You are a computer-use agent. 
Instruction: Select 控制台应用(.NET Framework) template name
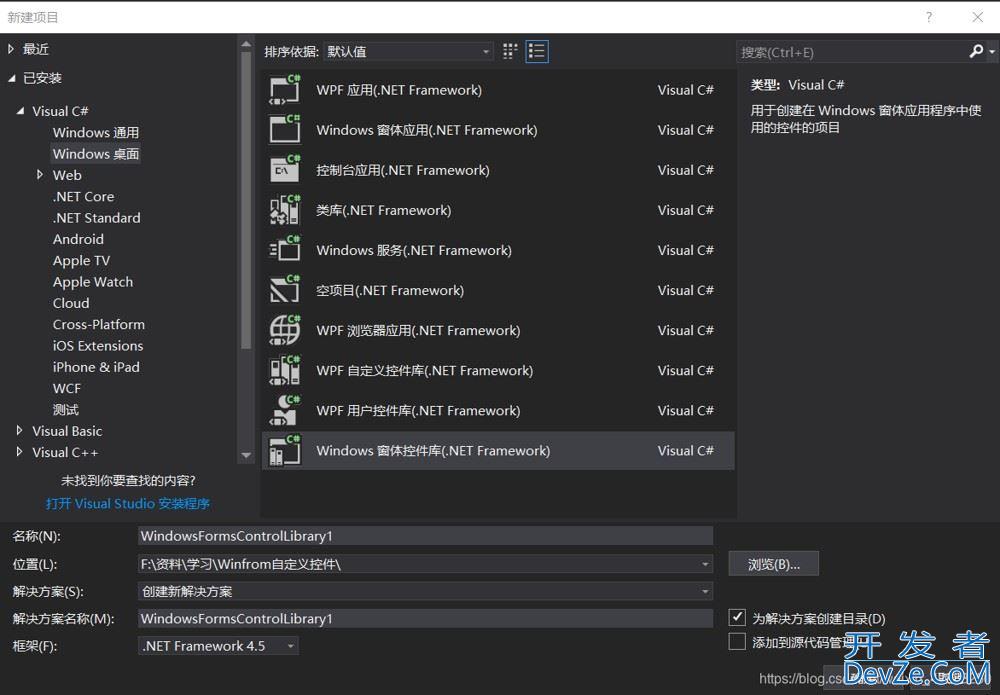[403, 170]
